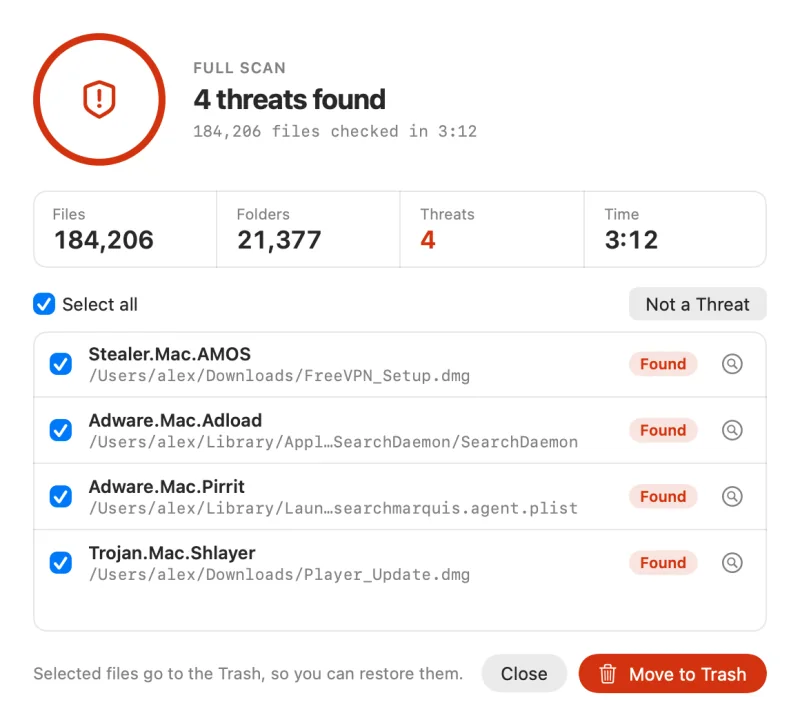800x718 pixels.
Task: Reveal Adware.Mac.Adload file with magnifier icon
Action: point(732,430)
